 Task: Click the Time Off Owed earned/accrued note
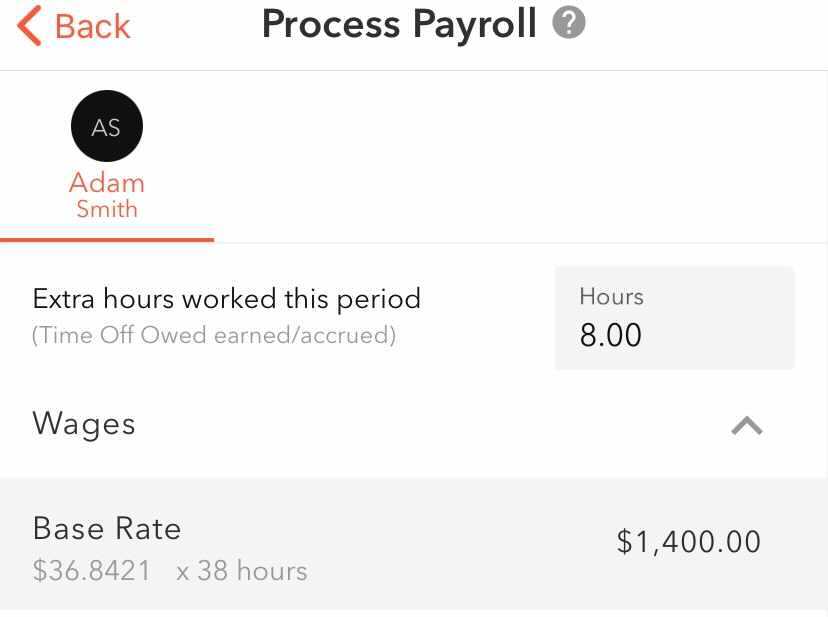pyautogui.click(x=214, y=336)
